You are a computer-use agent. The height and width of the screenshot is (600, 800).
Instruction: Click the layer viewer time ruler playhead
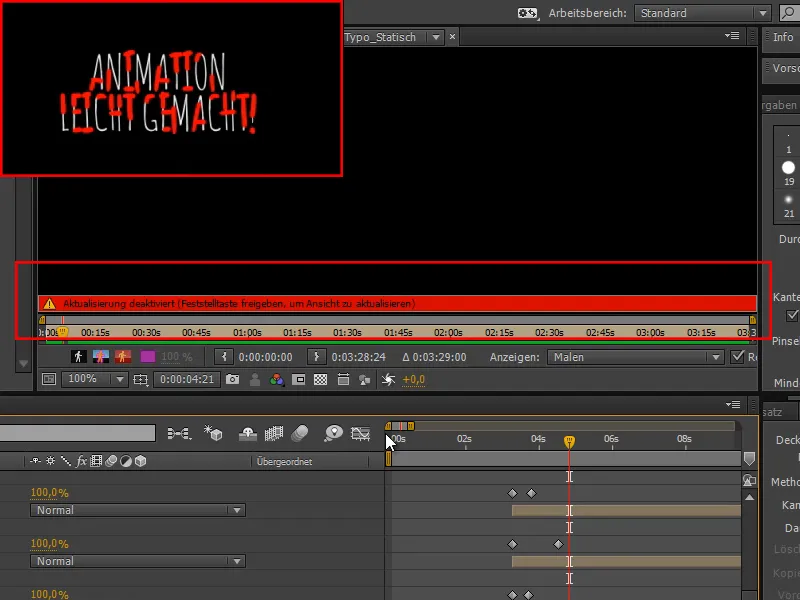[62, 332]
